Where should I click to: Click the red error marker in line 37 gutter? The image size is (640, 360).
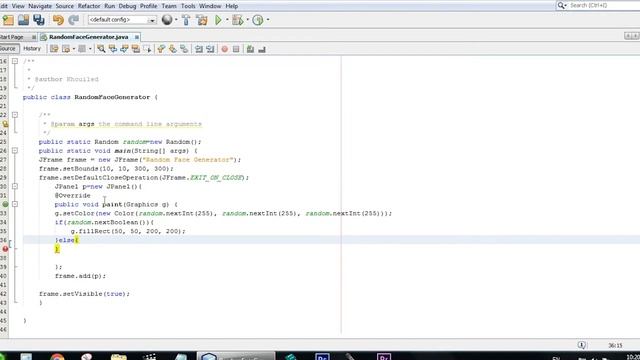(x=5, y=249)
